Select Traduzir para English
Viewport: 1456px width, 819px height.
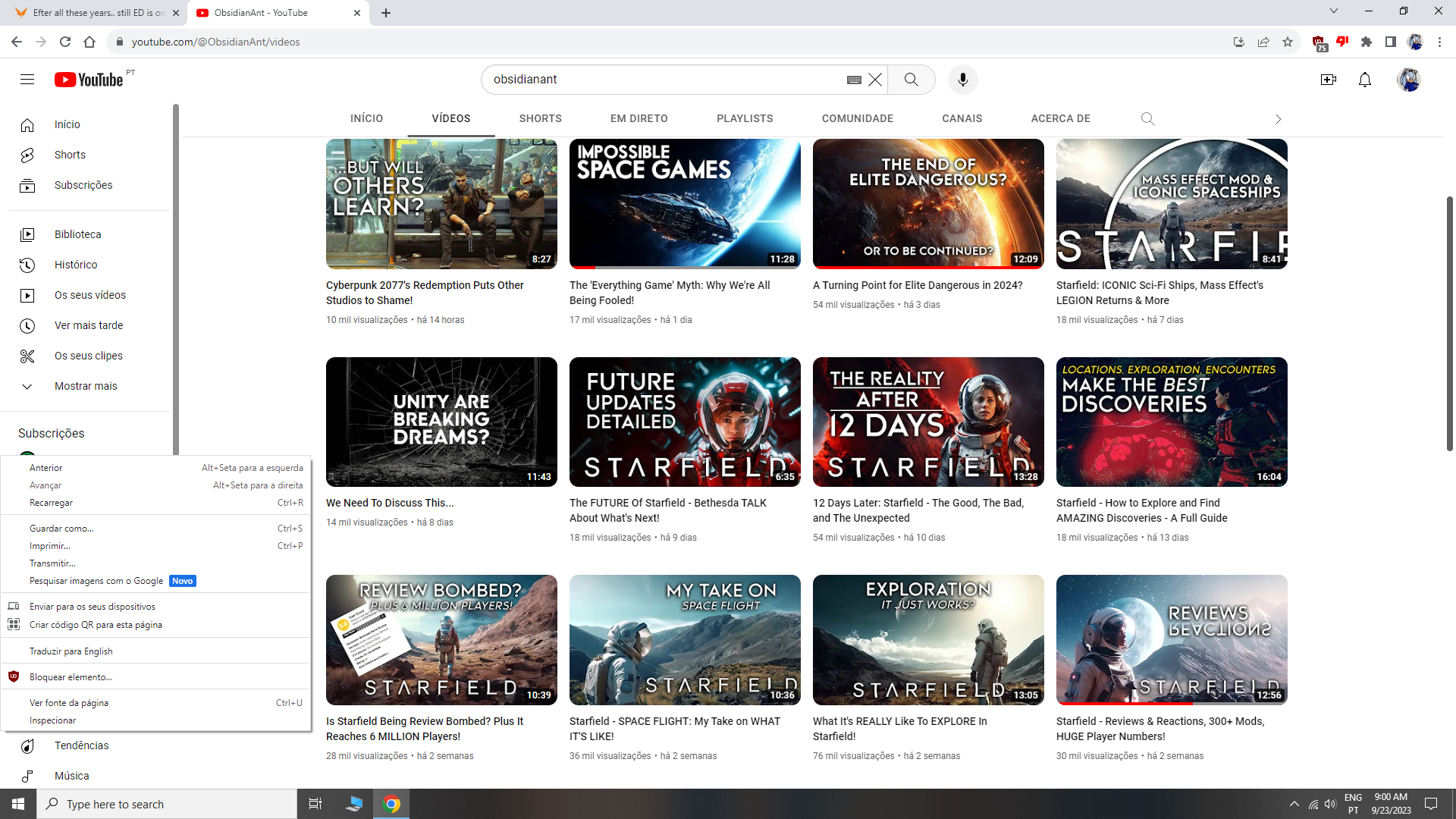tap(155, 651)
